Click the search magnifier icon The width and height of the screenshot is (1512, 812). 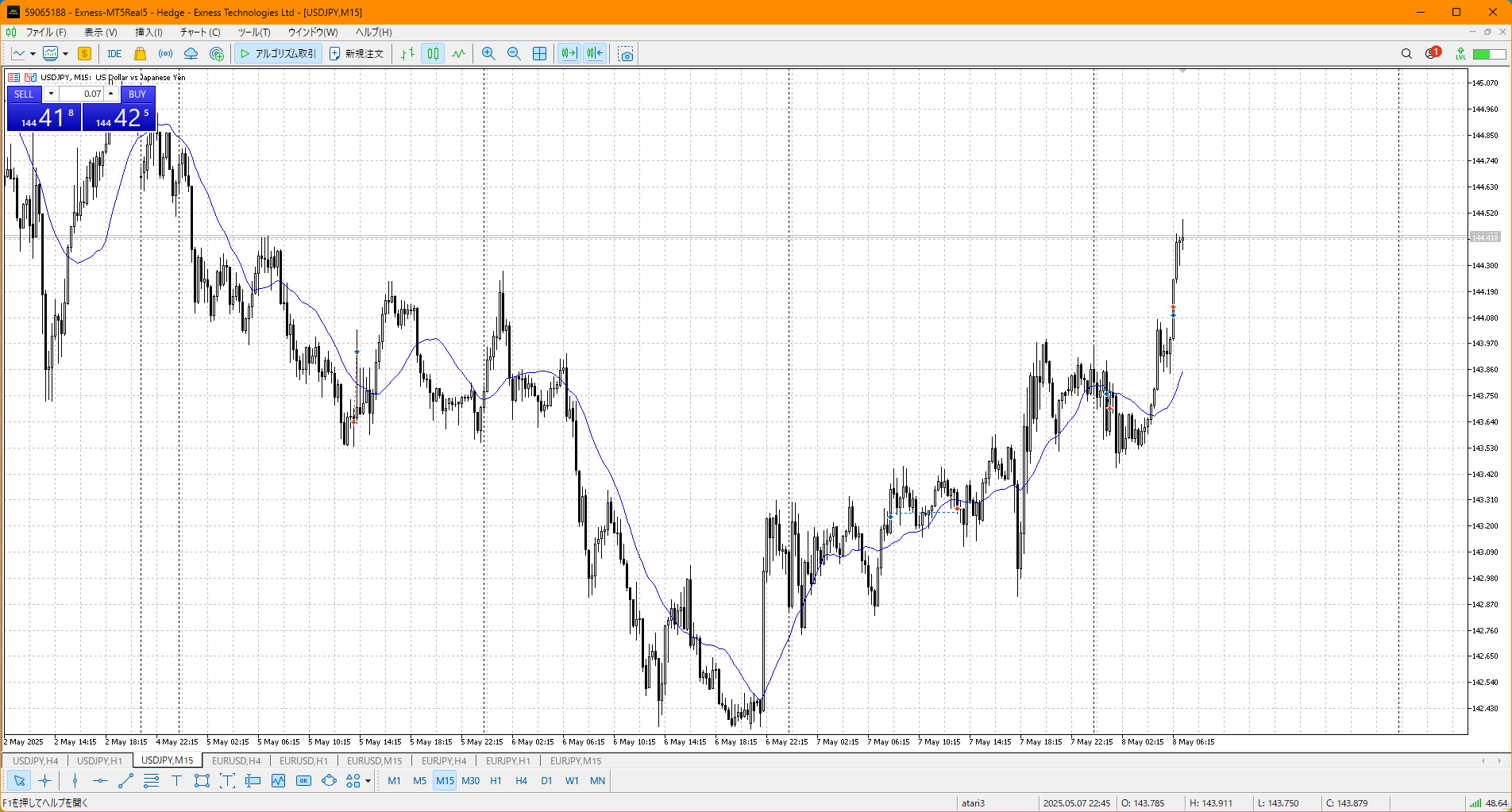[1406, 54]
